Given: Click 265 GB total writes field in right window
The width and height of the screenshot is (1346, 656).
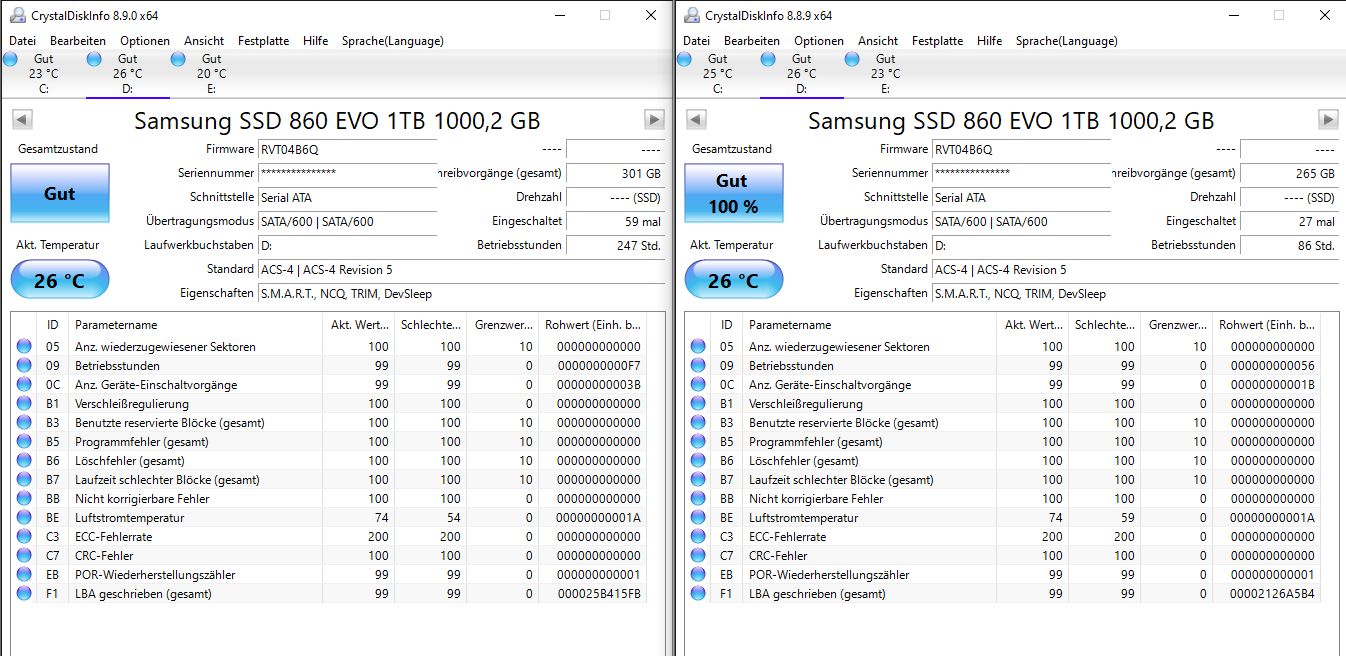Looking at the screenshot, I should tap(1289, 173).
